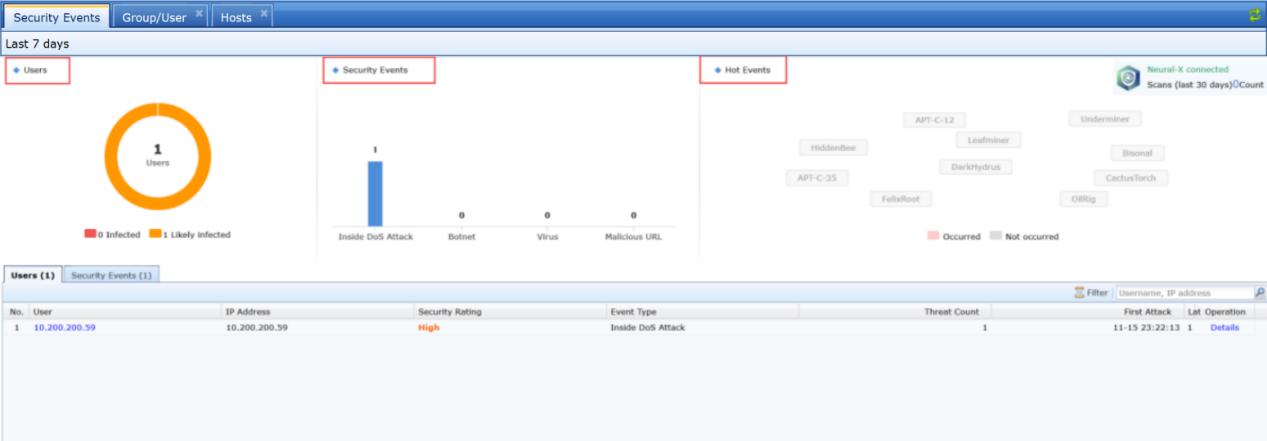This screenshot has width=1267, height=441.
Task: Select the FelixRoot hot event tag
Action: [x=900, y=199]
